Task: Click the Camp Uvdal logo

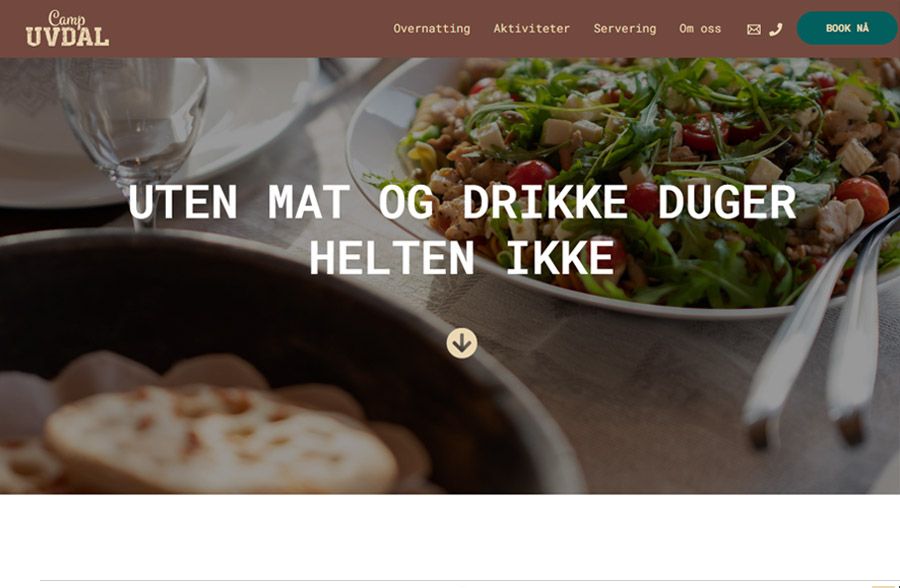Action: (67, 28)
